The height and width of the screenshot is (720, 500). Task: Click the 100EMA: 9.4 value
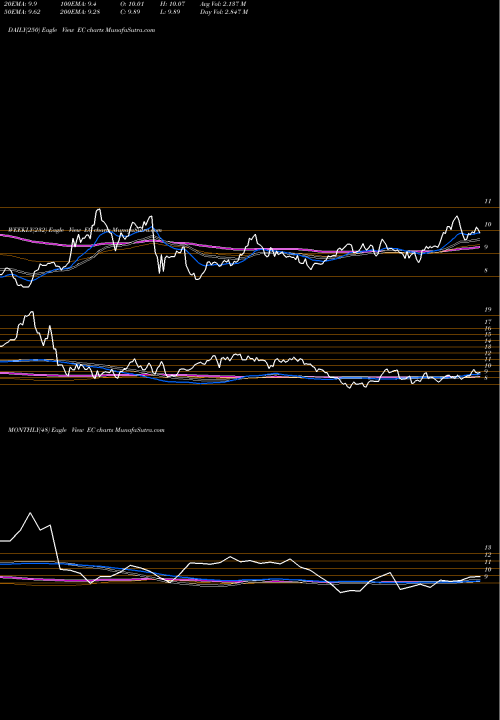pos(79,4)
